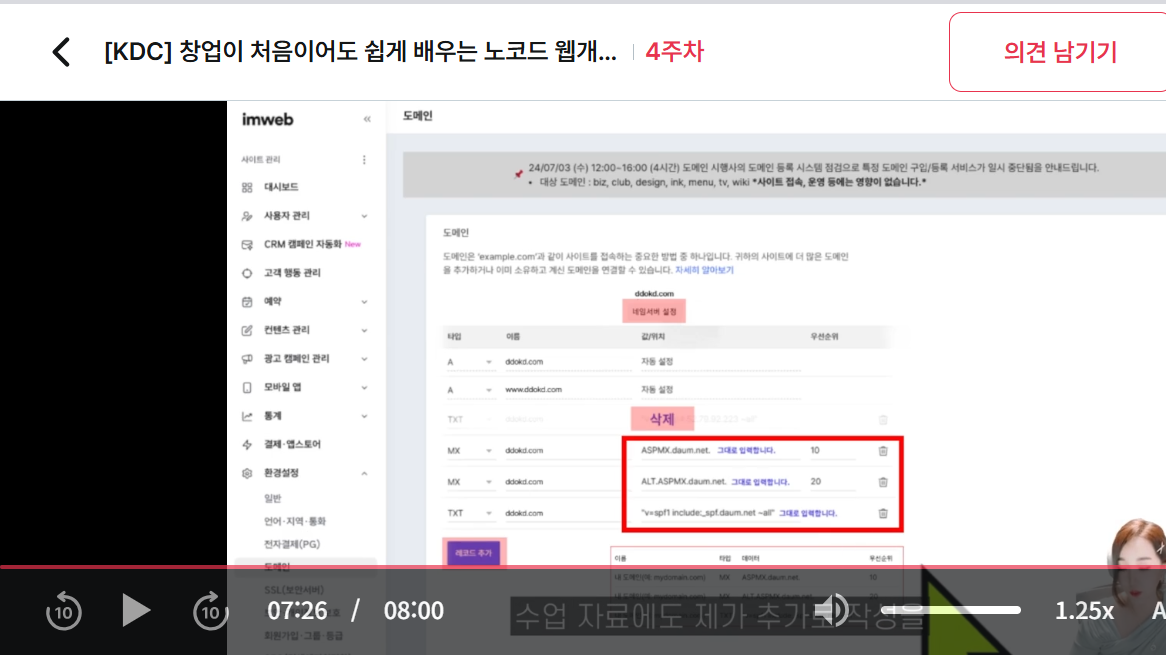Expand the 광고 캠페인 관리 chevron
The image size is (1166, 656).
pyautogui.click(x=364, y=359)
